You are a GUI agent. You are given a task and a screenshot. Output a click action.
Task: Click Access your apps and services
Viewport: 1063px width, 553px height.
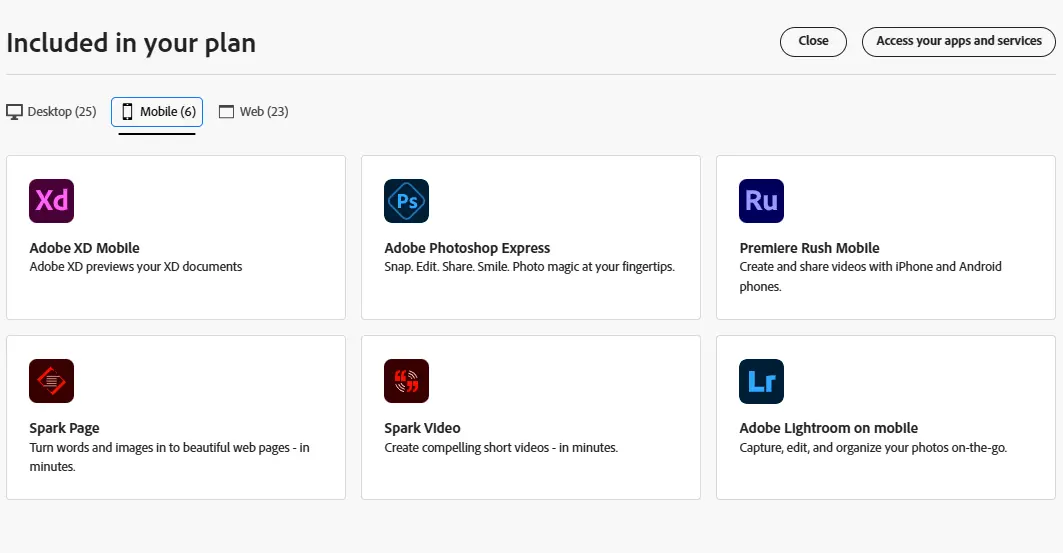(959, 41)
